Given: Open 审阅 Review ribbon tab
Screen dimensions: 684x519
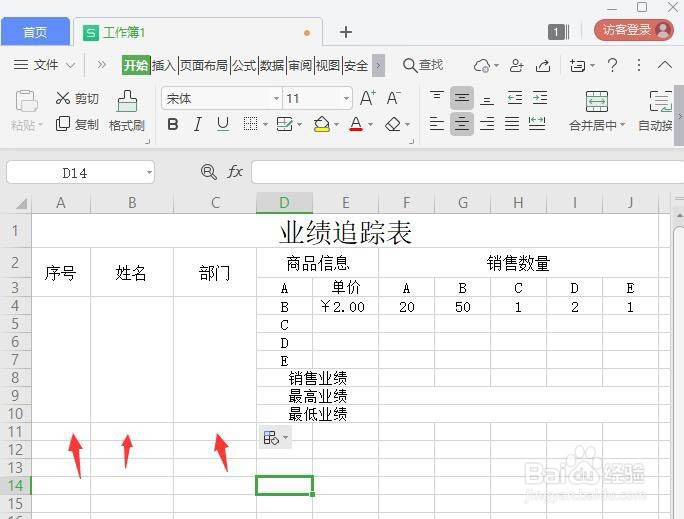Looking at the screenshot, I should pyautogui.click(x=300, y=65).
